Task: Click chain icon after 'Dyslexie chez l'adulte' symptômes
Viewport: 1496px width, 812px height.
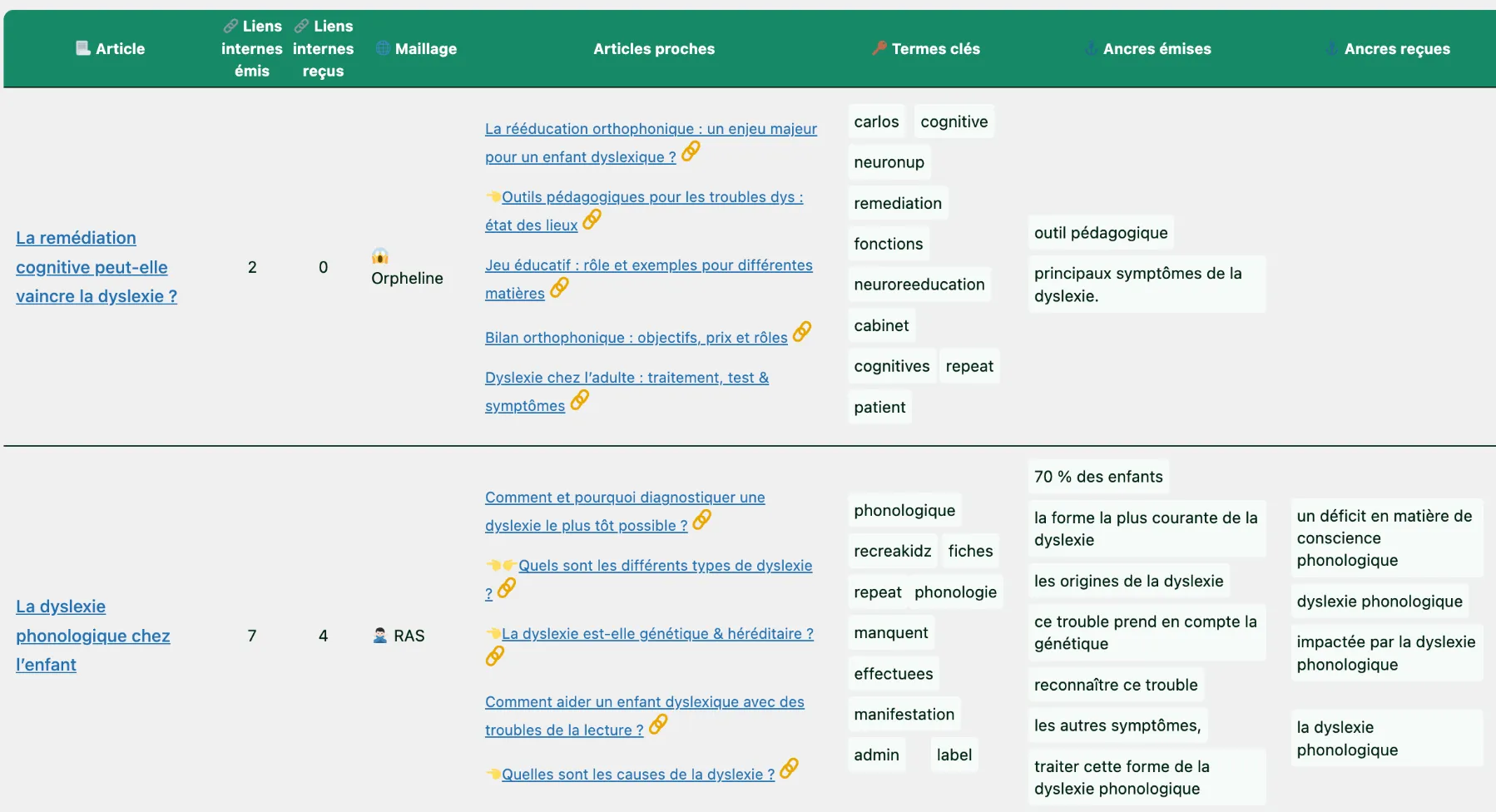Action: [x=579, y=400]
